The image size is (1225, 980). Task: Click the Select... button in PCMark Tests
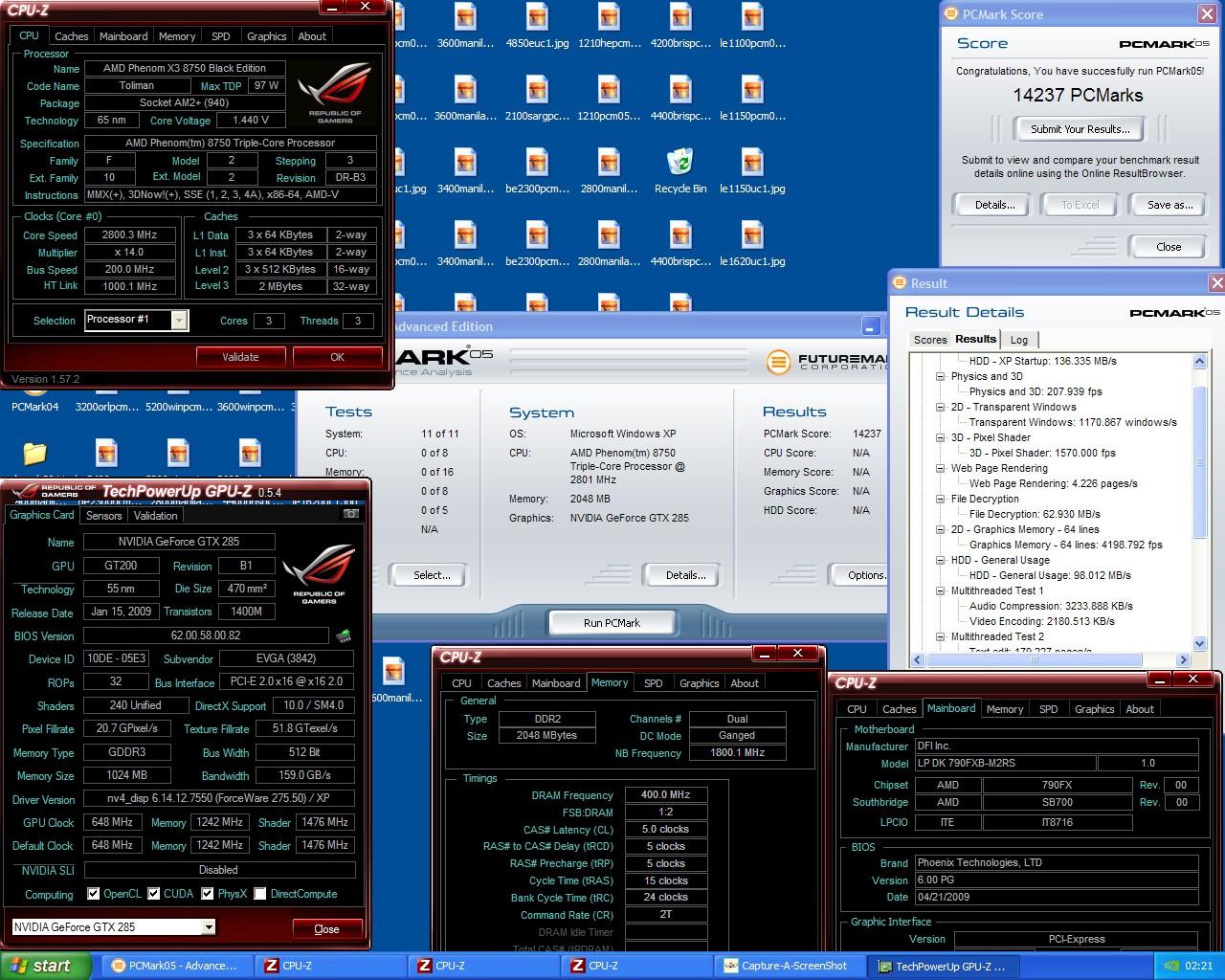click(432, 575)
